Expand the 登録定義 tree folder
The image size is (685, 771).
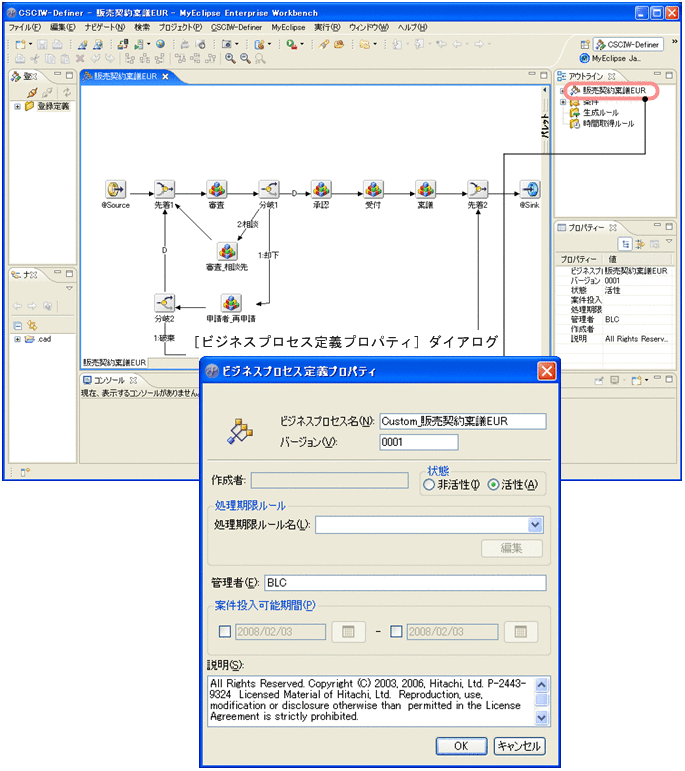click(x=17, y=106)
